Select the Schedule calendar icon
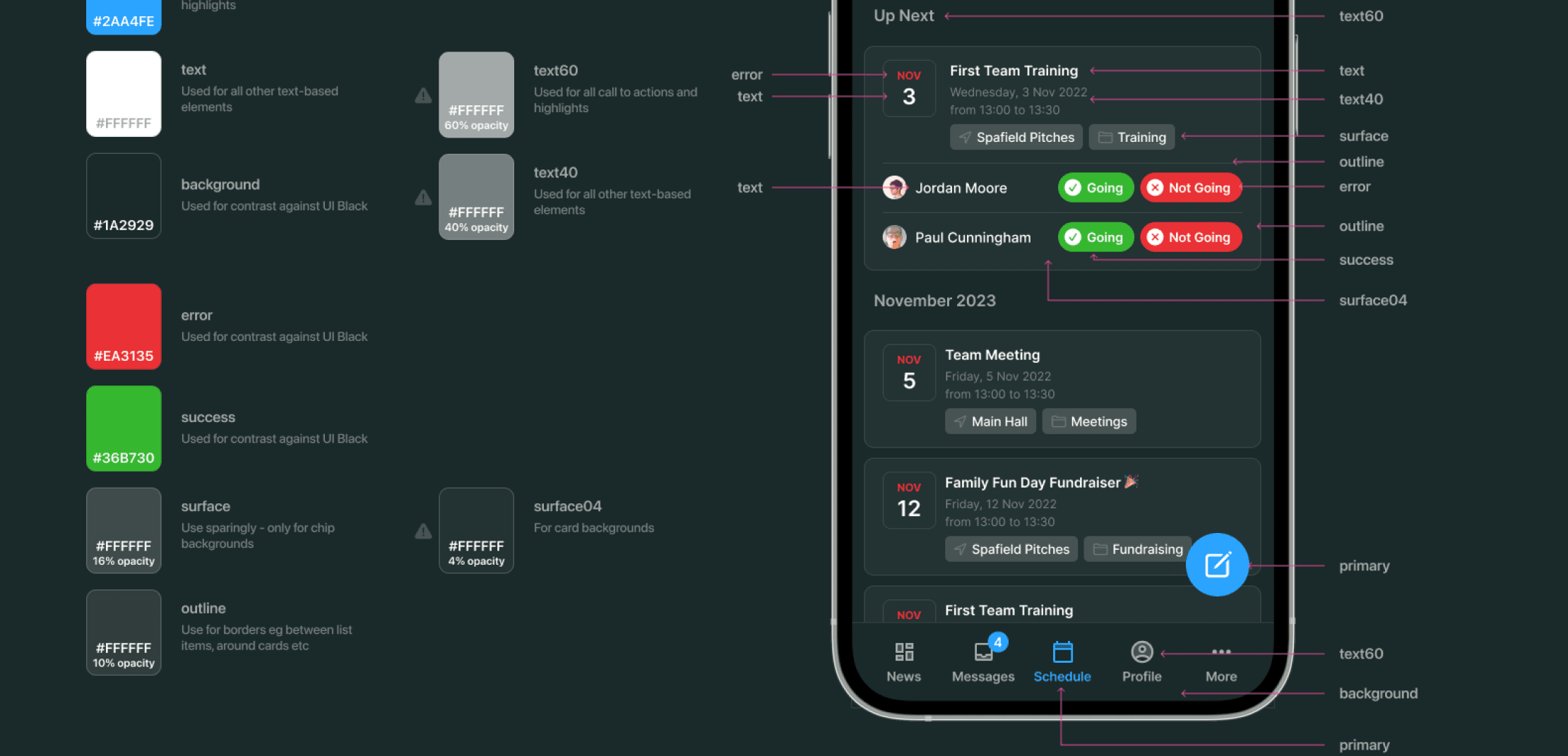Screen dimensions: 1568x756 pos(1062,652)
